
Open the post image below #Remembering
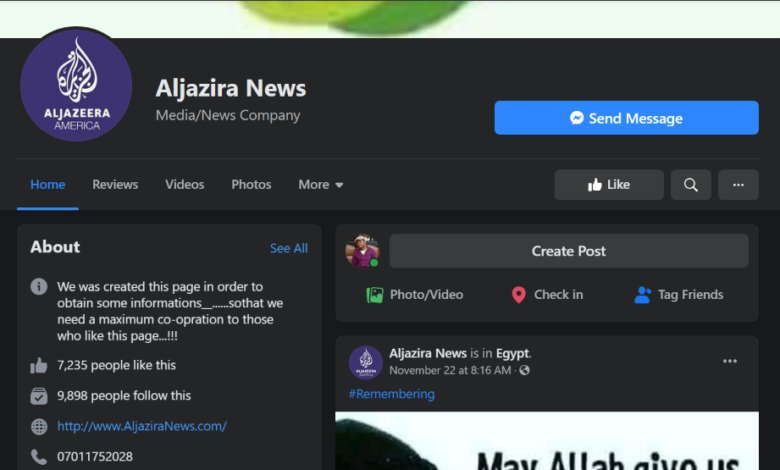click(x=547, y=441)
